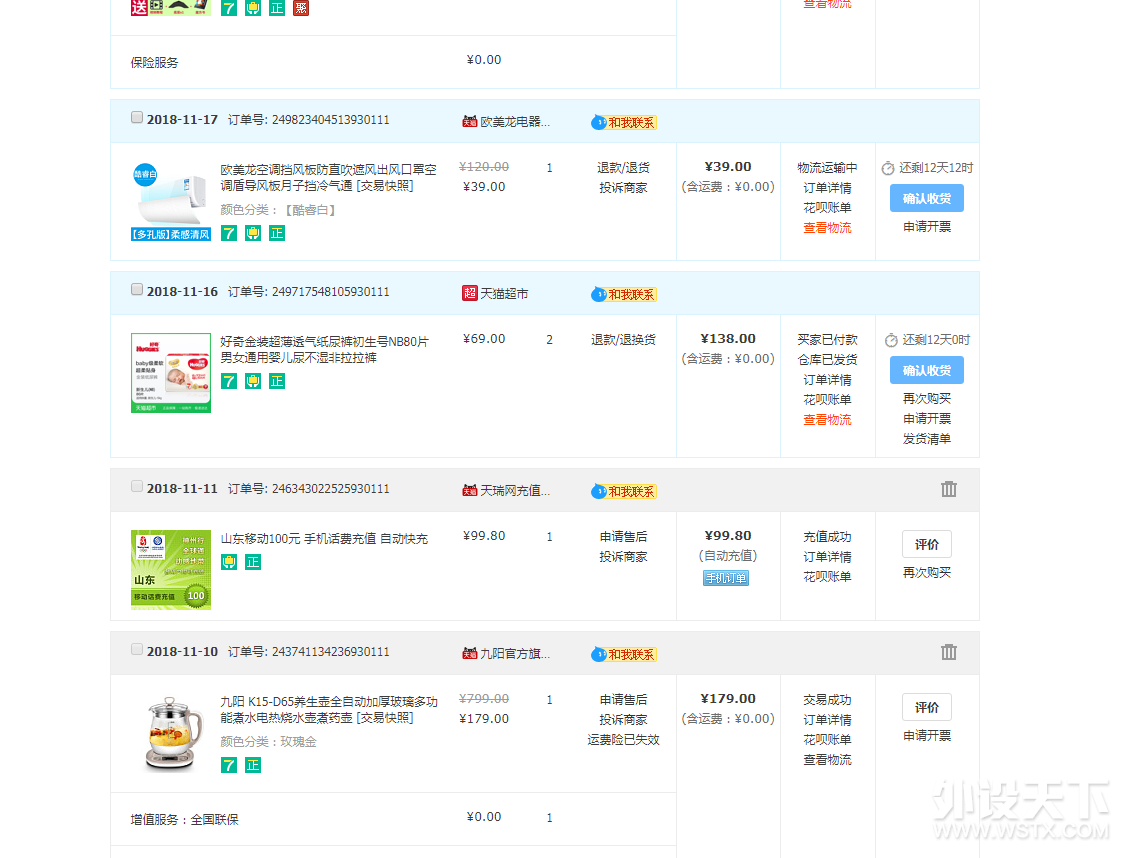Open the 九阳 glass kettle product thumbnail

pyautogui.click(x=170, y=734)
